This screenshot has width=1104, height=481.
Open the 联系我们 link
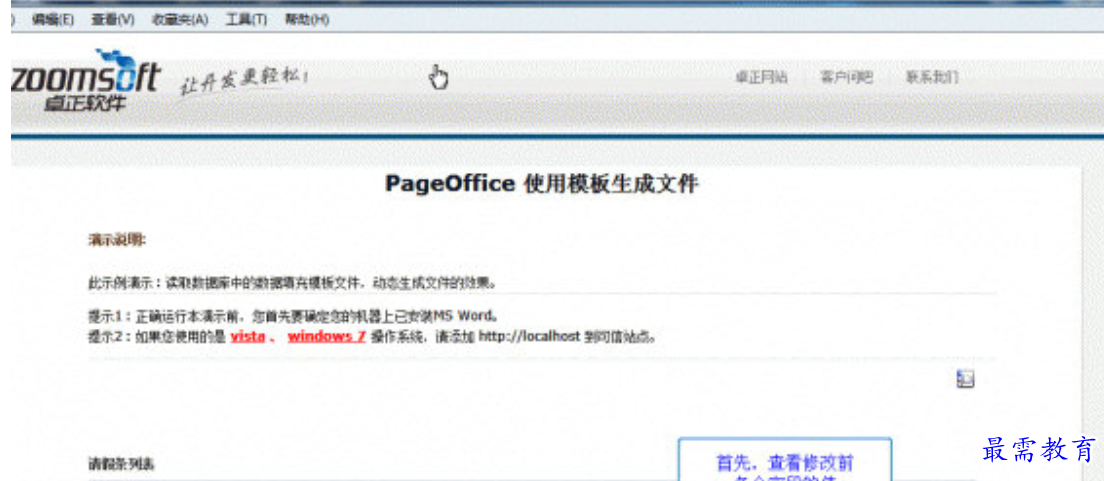click(932, 78)
